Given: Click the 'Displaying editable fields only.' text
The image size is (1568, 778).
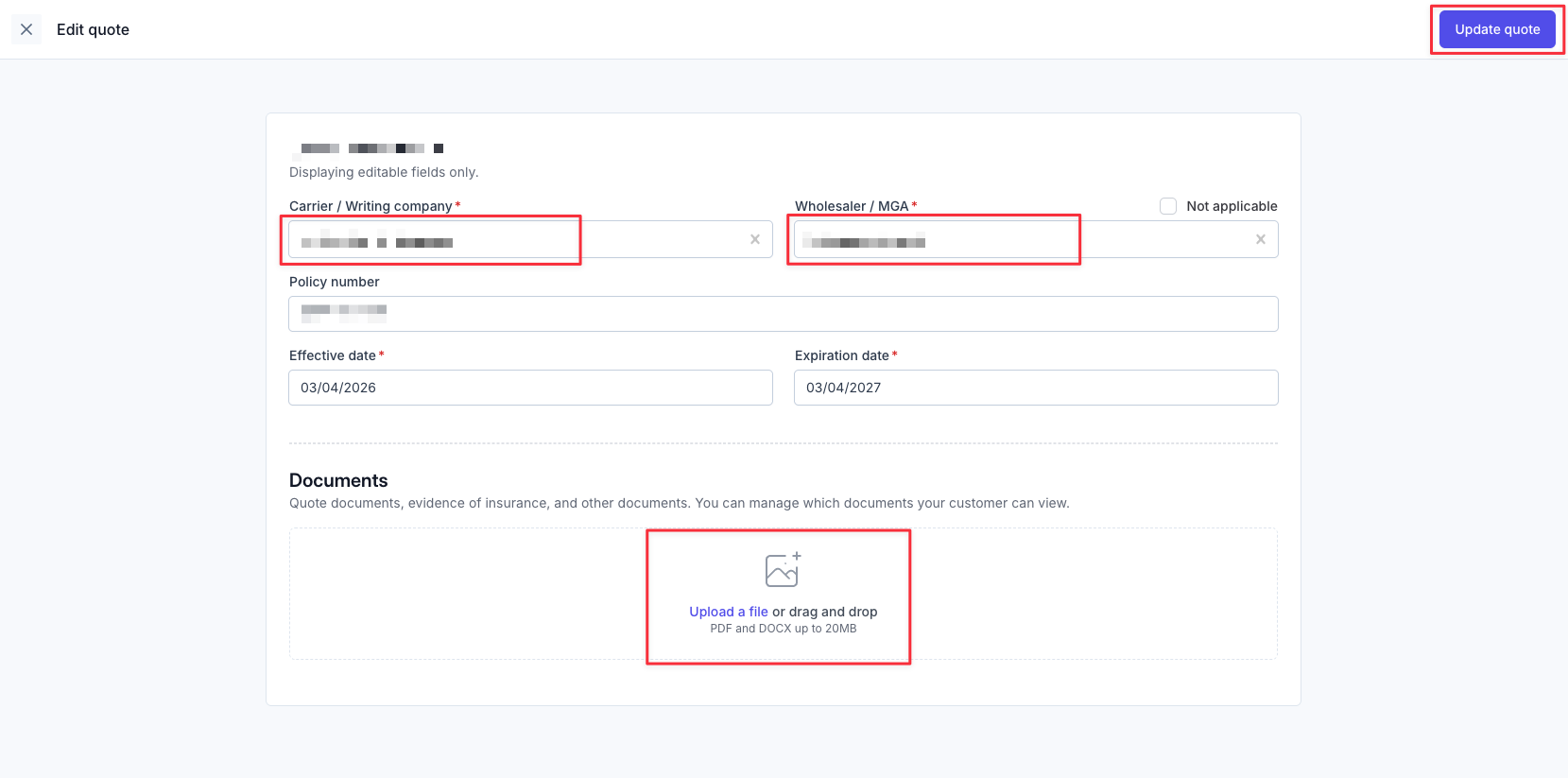Looking at the screenshot, I should pyautogui.click(x=384, y=172).
